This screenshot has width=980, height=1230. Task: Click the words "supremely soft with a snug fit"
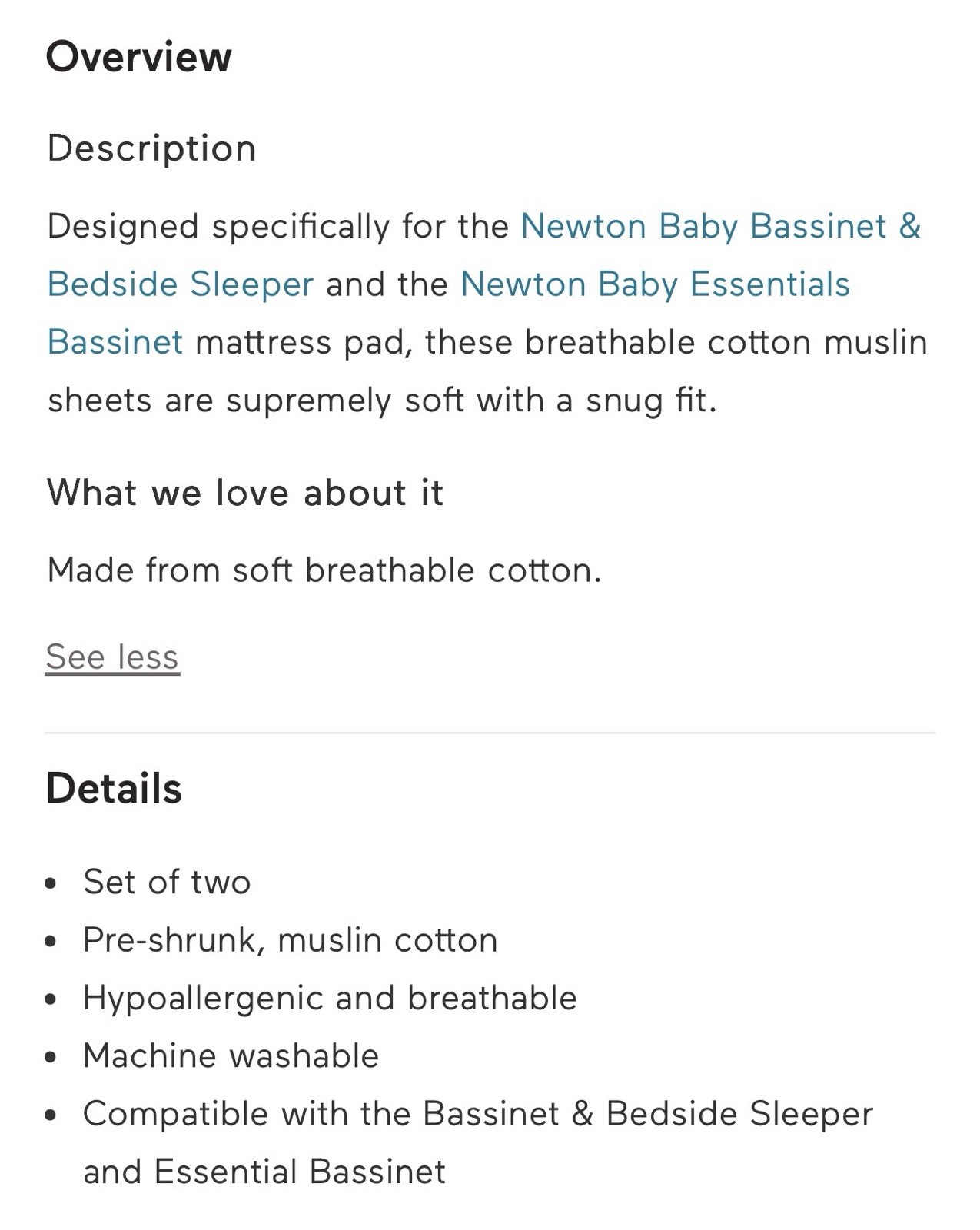[x=470, y=401]
